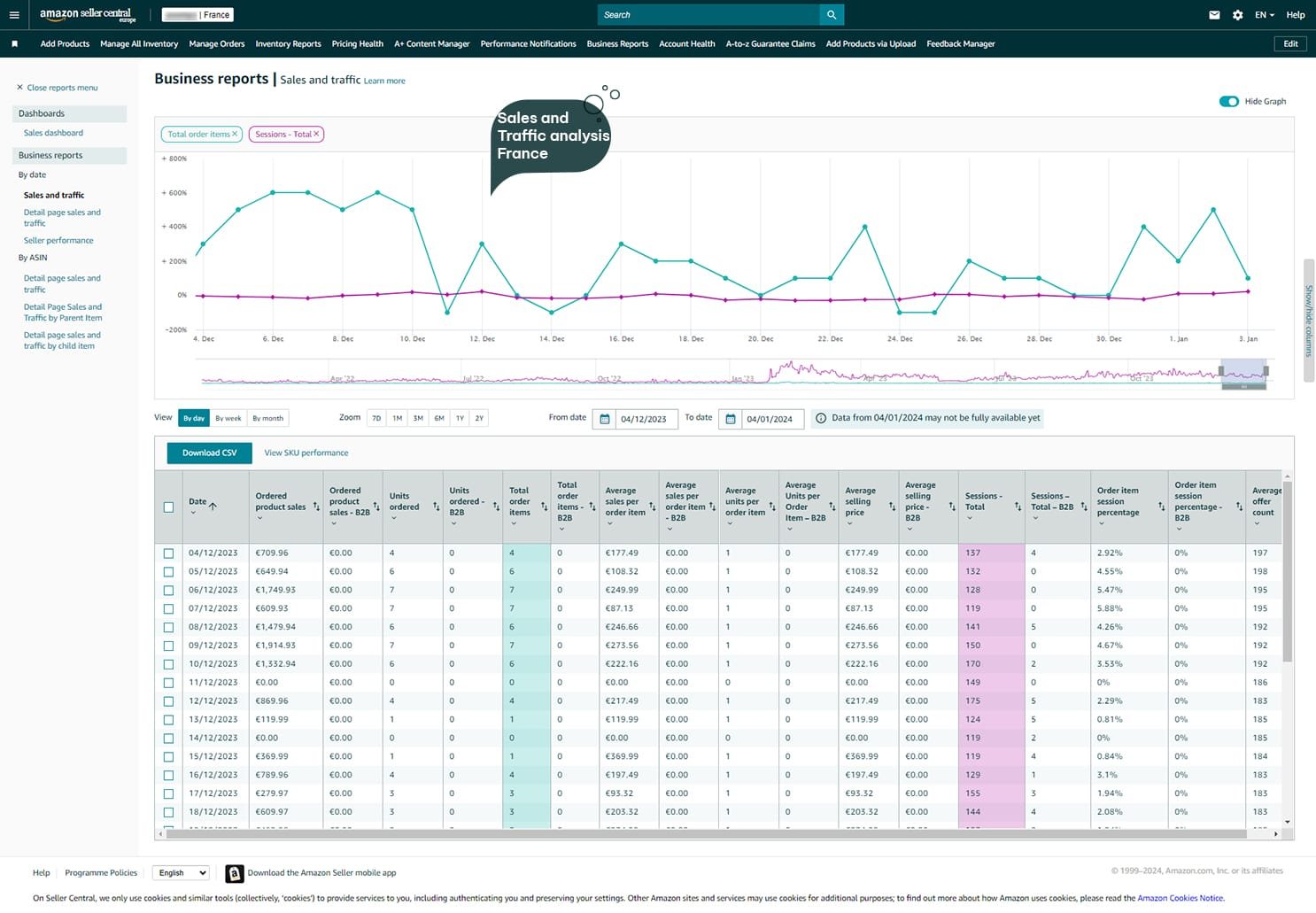Expand the Ordered product sales column chevron
The image size is (1316, 913).
(259, 518)
